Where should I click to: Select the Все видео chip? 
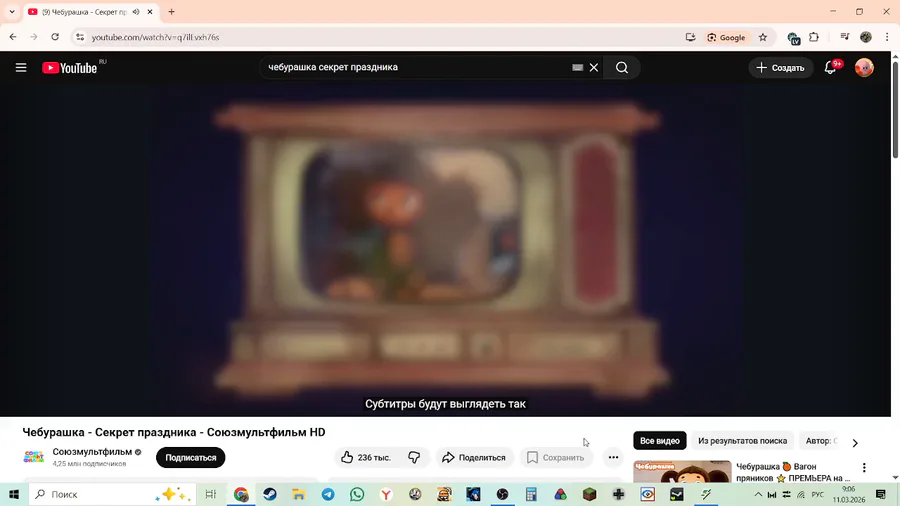click(660, 441)
